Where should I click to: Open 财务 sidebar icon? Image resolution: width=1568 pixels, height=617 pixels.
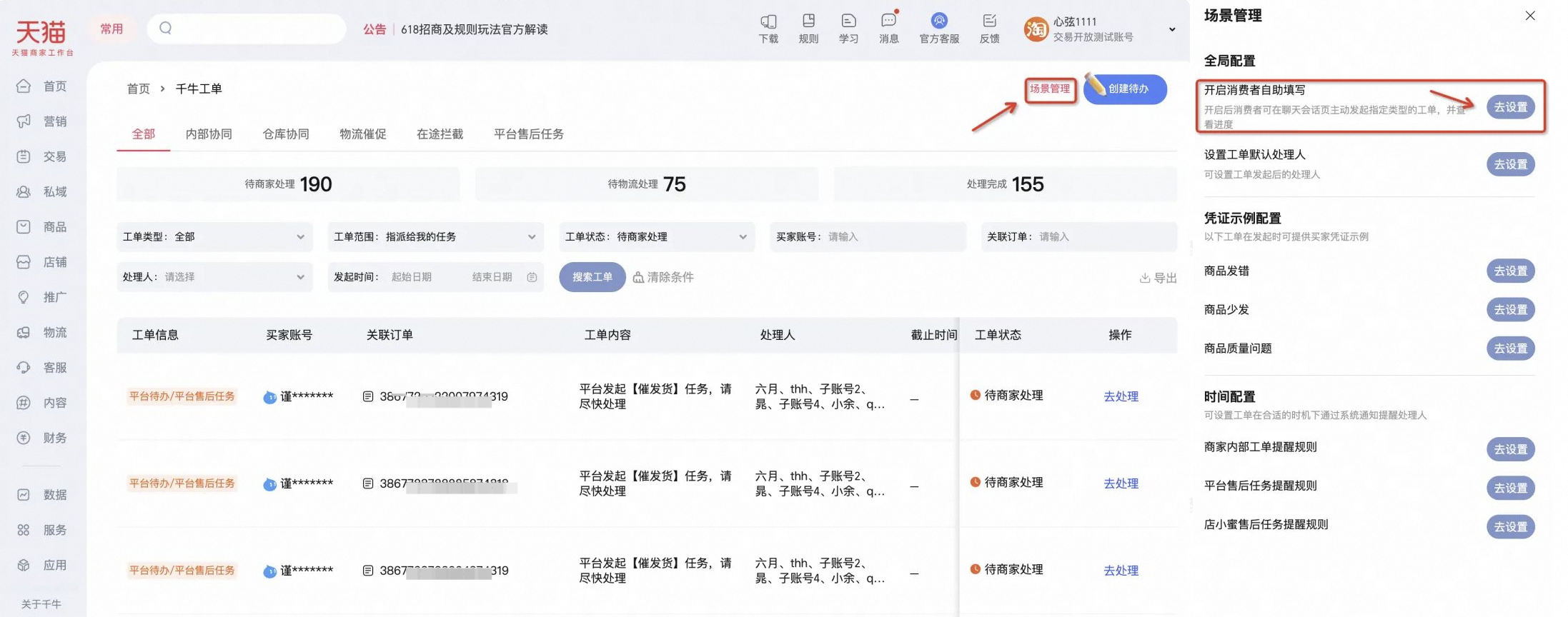[24, 438]
